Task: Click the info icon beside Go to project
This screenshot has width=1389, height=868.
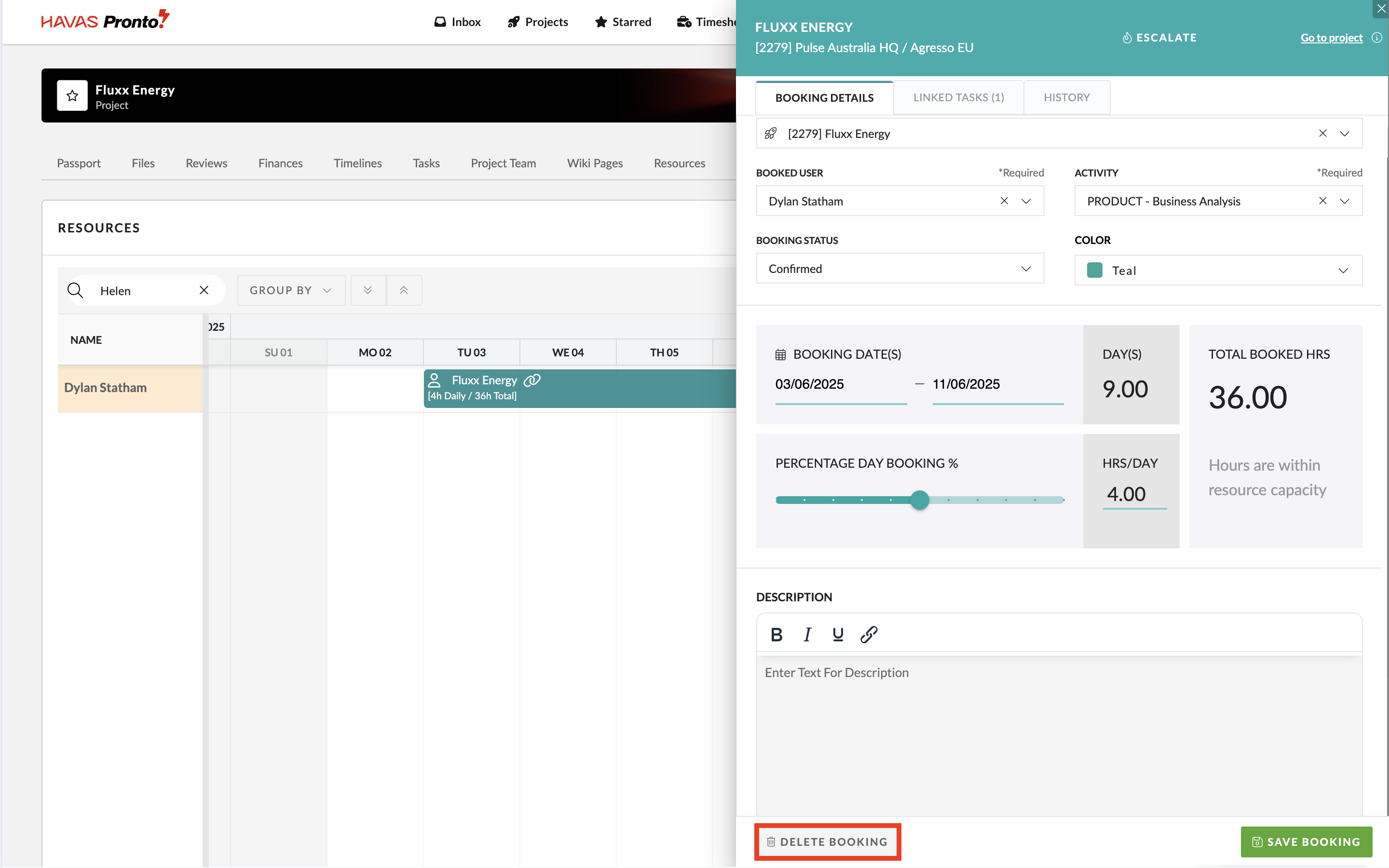Action: coord(1376,38)
